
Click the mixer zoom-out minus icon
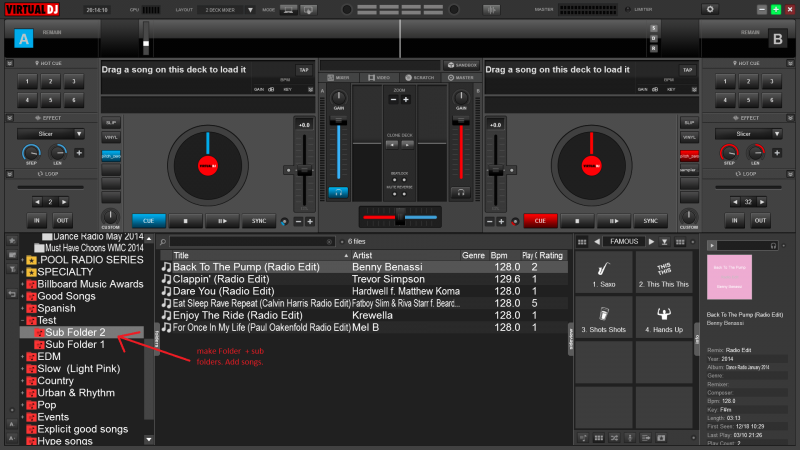[x=393, y=99]
